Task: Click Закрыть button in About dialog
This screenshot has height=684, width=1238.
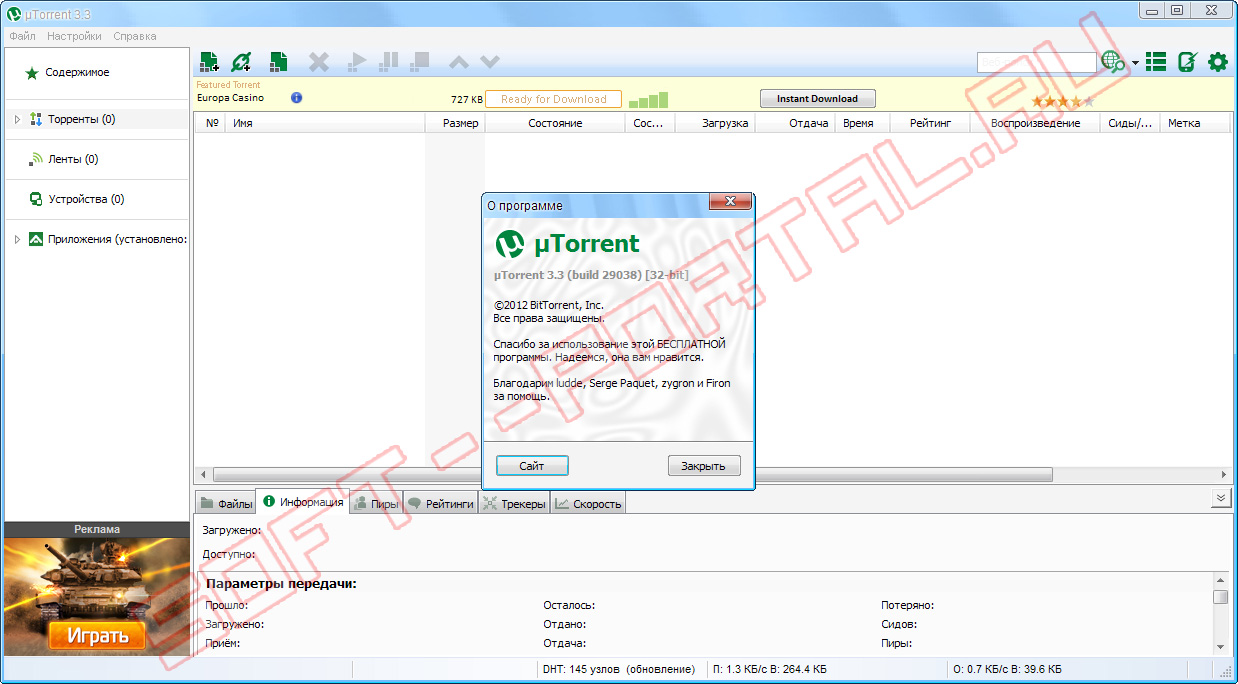Action: pos(704,466)
